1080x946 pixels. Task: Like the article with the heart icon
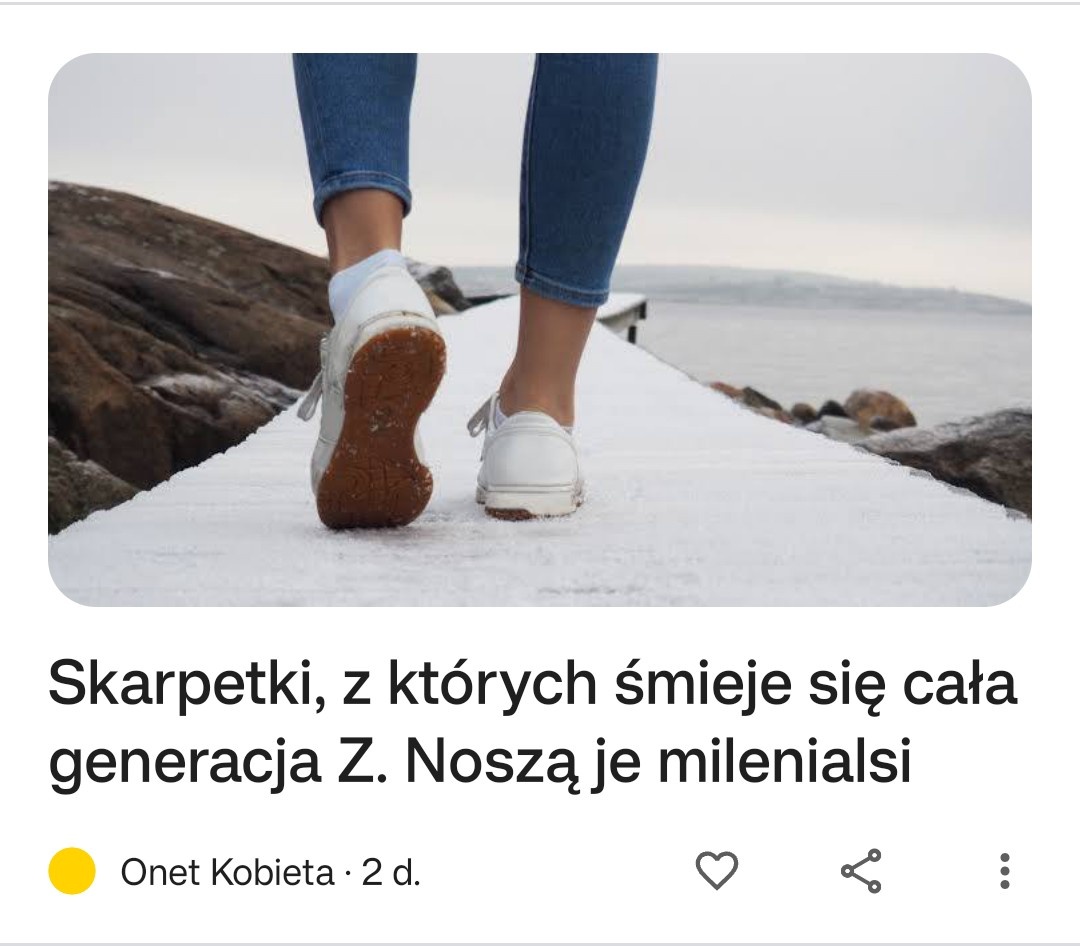click(717, 870)
